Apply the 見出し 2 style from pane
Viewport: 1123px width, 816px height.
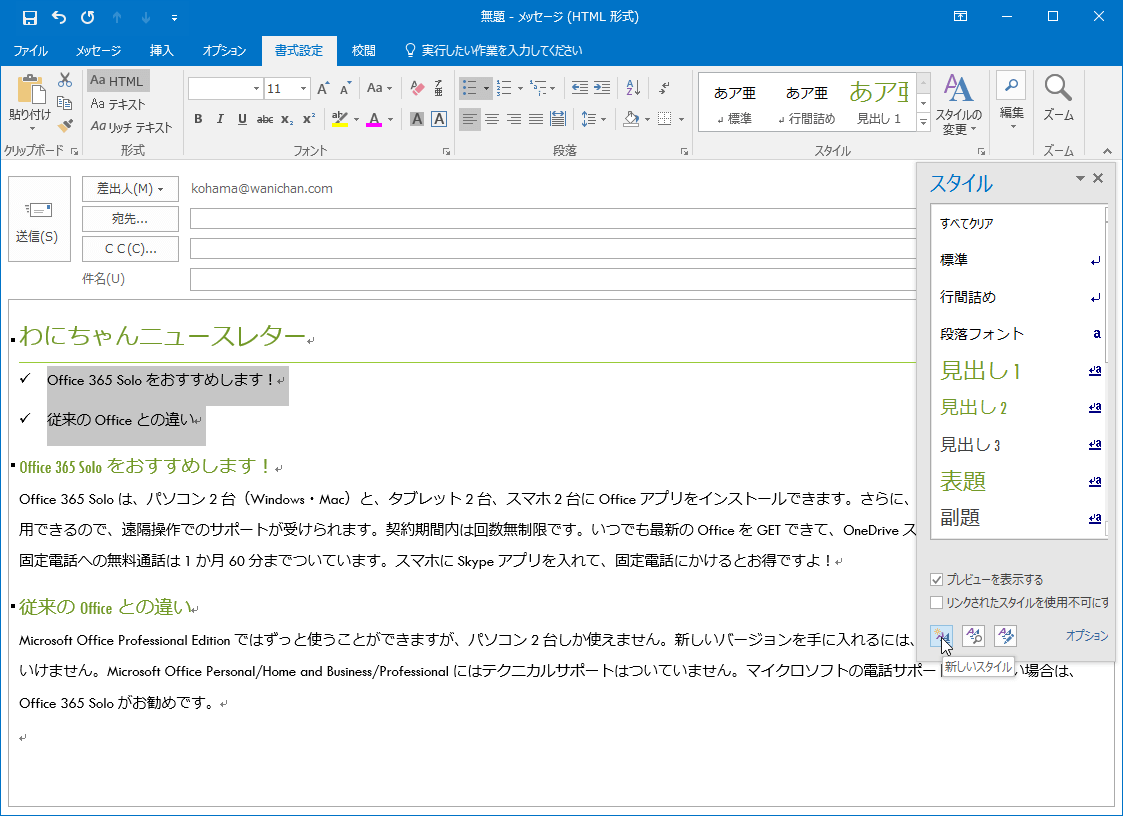click(1018, 408)
